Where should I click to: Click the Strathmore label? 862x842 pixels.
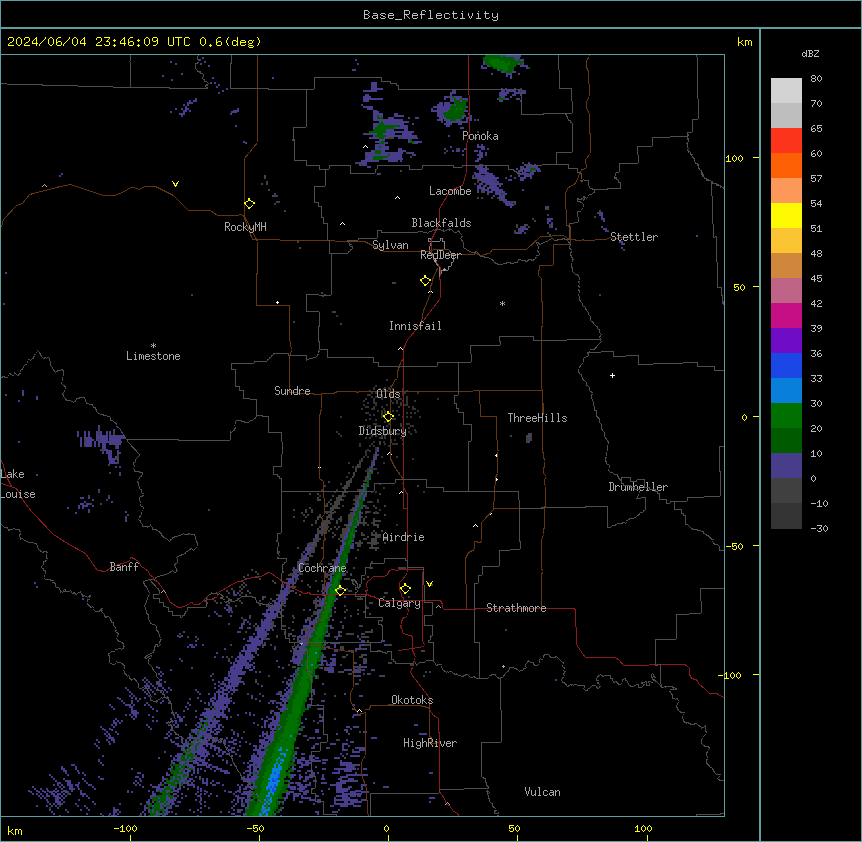pos(516,608)
